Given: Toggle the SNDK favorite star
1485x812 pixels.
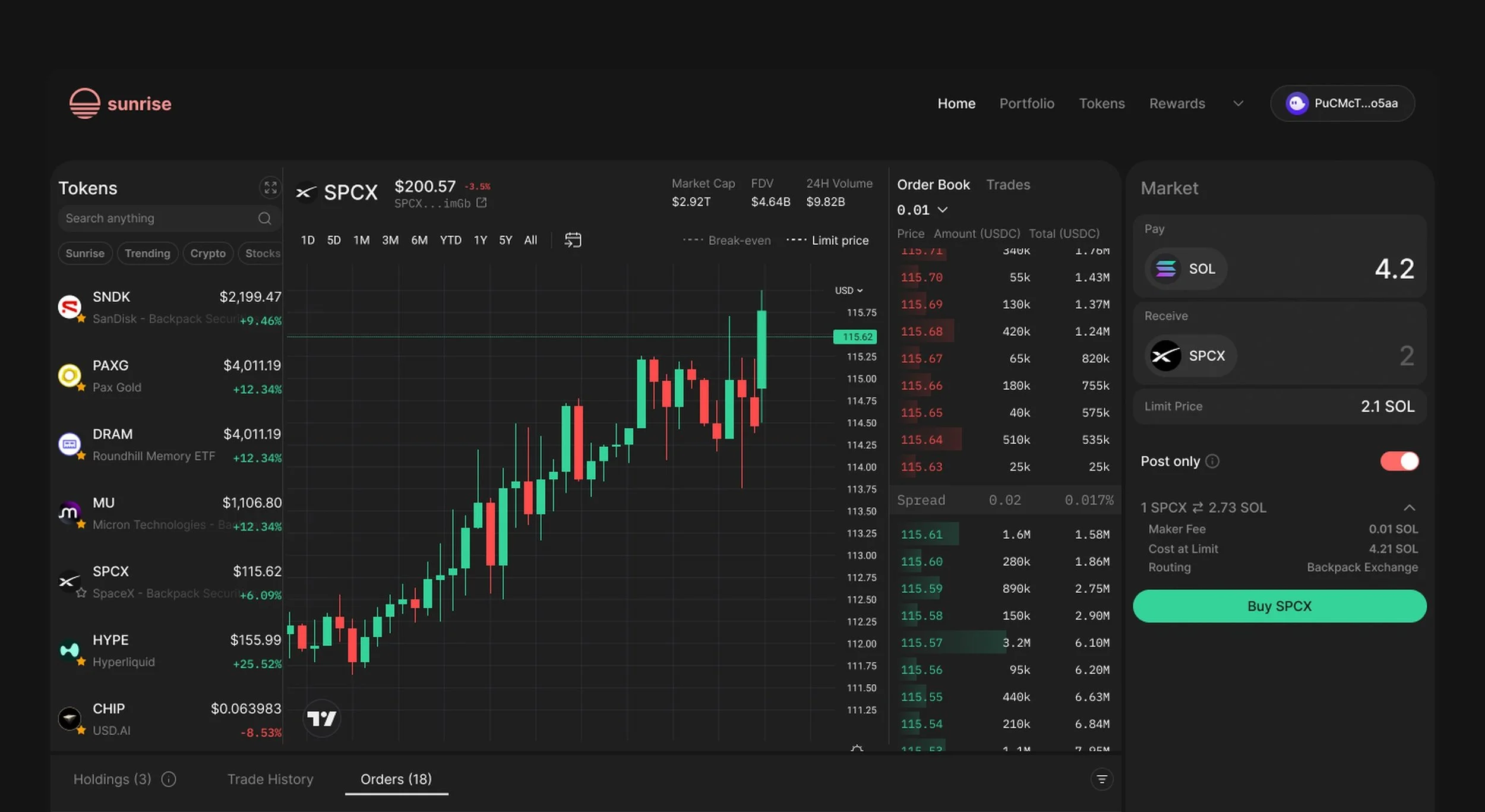Looking at the screenshot, I should (81, 318).
